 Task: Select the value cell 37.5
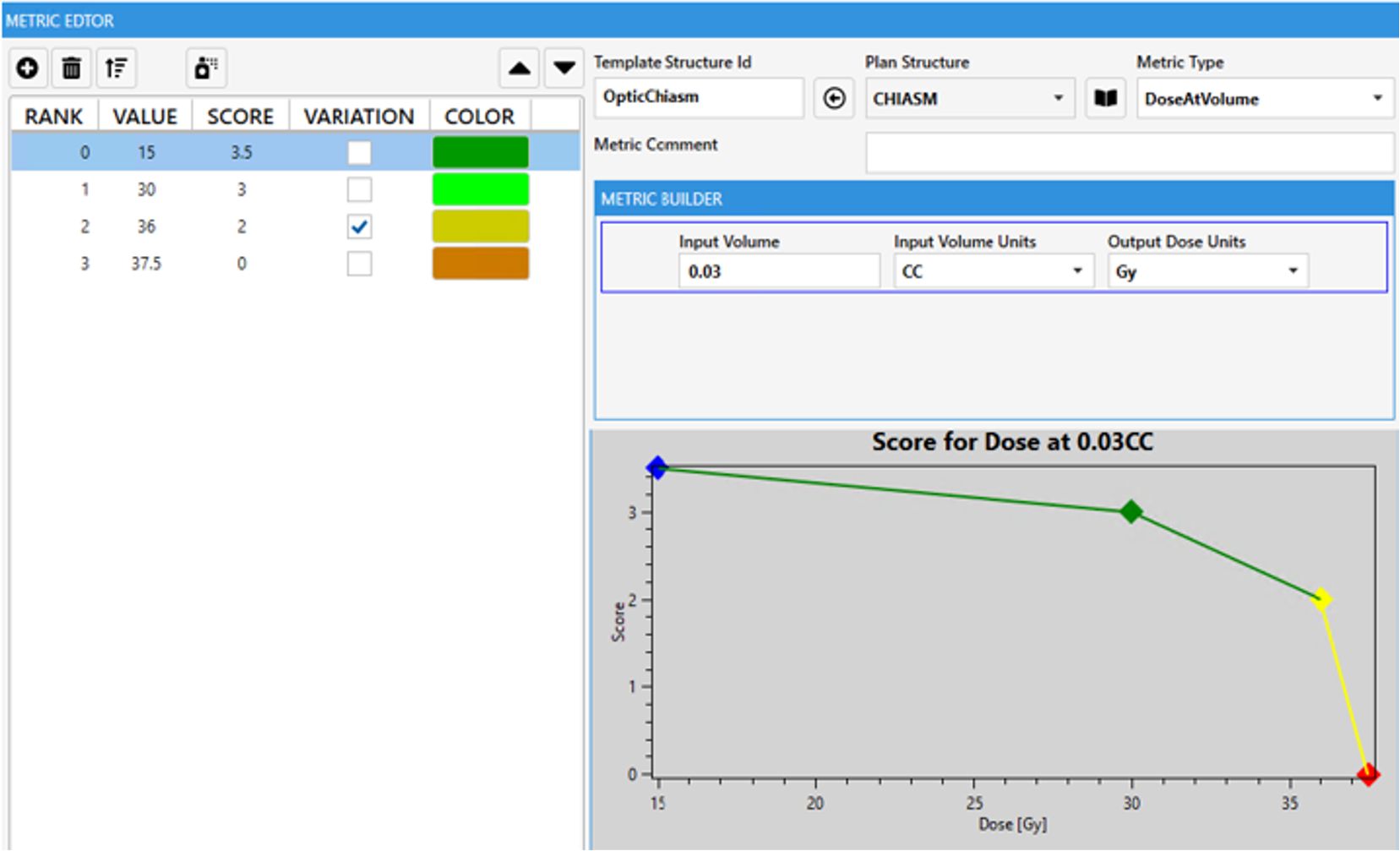point(146,264)
